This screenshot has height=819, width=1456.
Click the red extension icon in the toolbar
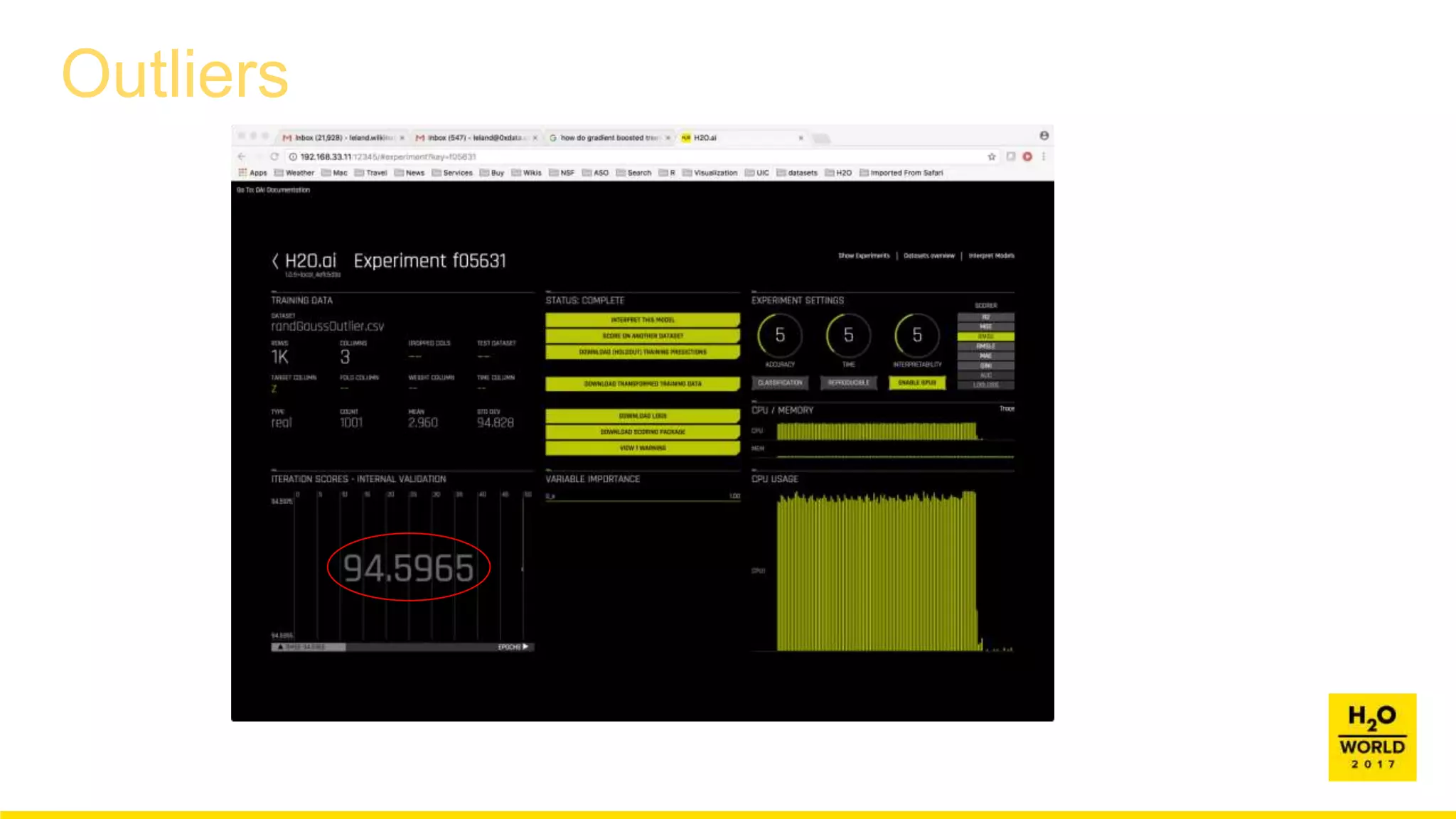pyautogui.click(x=1027, y=156)
